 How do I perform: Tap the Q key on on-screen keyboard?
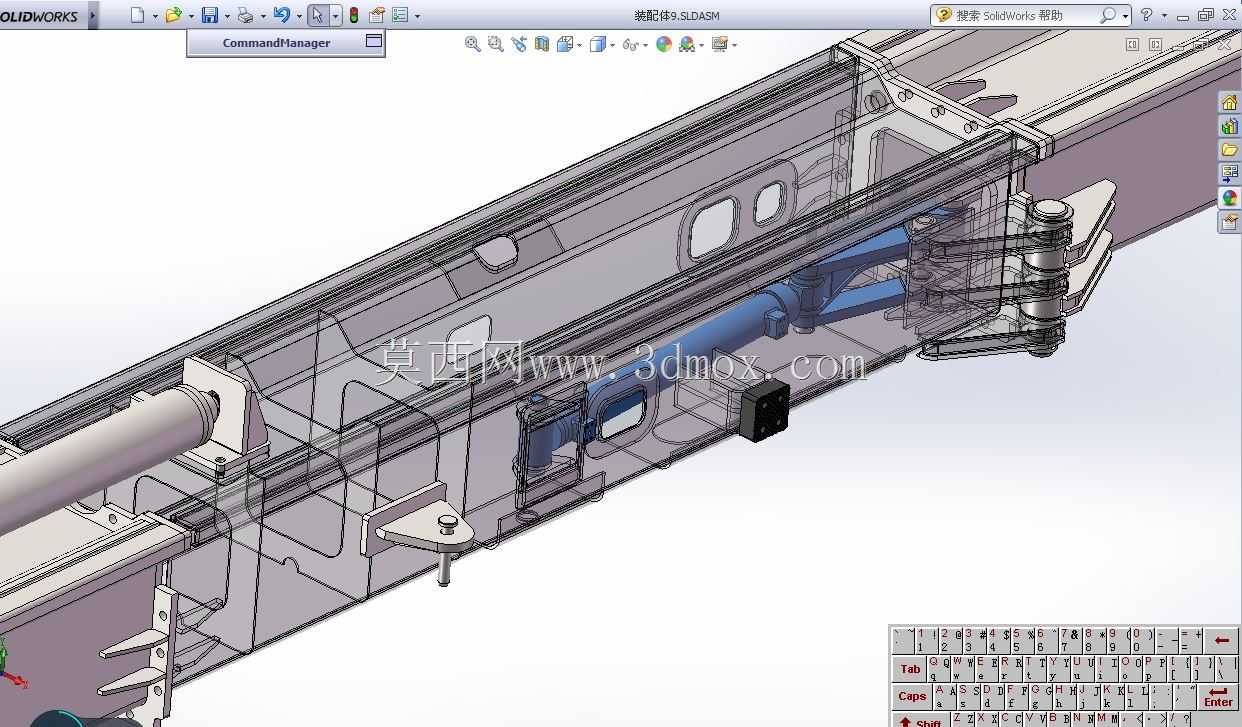click(x=938, y=668)
